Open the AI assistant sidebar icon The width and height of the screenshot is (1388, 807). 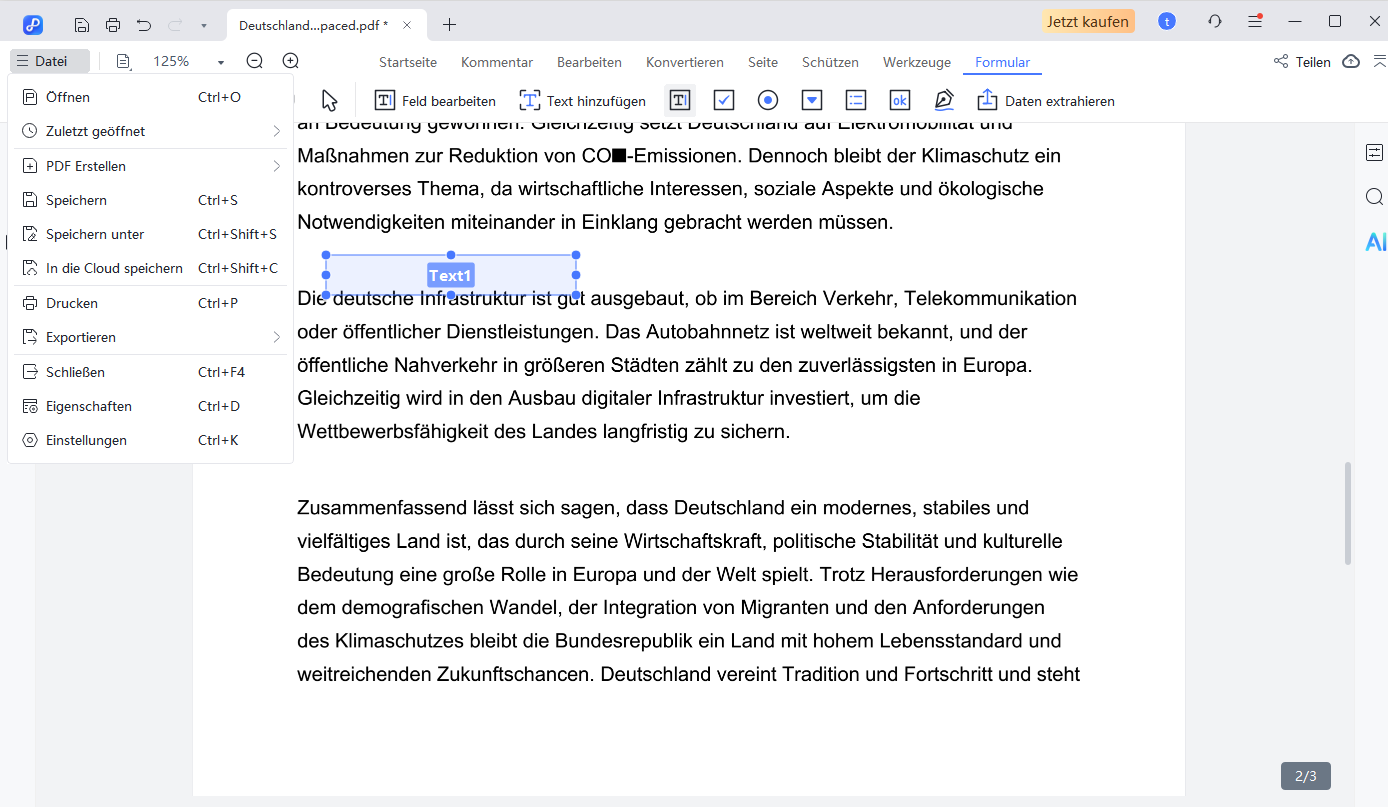click(1375, 241)
